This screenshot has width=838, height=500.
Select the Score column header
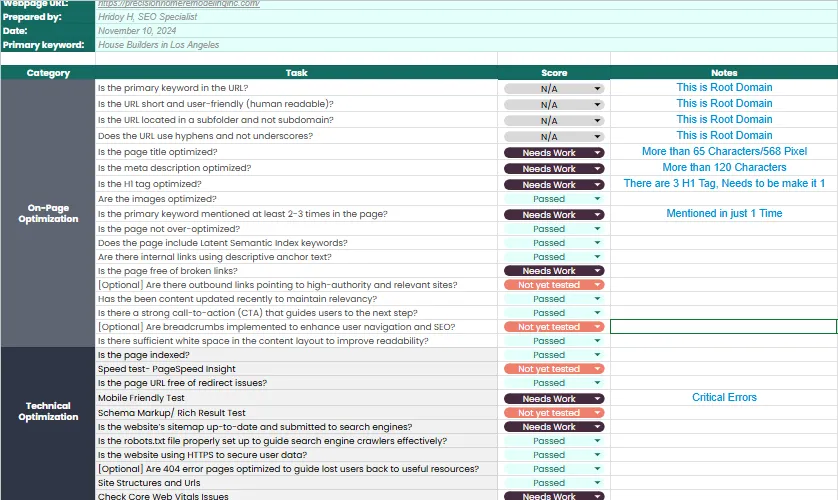pyautogui.click(x=554, y=73)
